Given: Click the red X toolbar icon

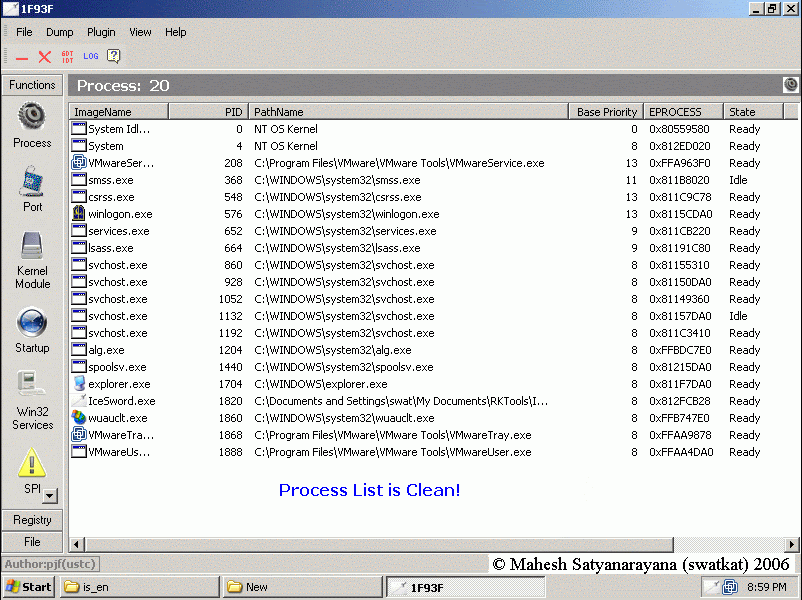Looking at the screenshot, I should [x=44, y=57].
